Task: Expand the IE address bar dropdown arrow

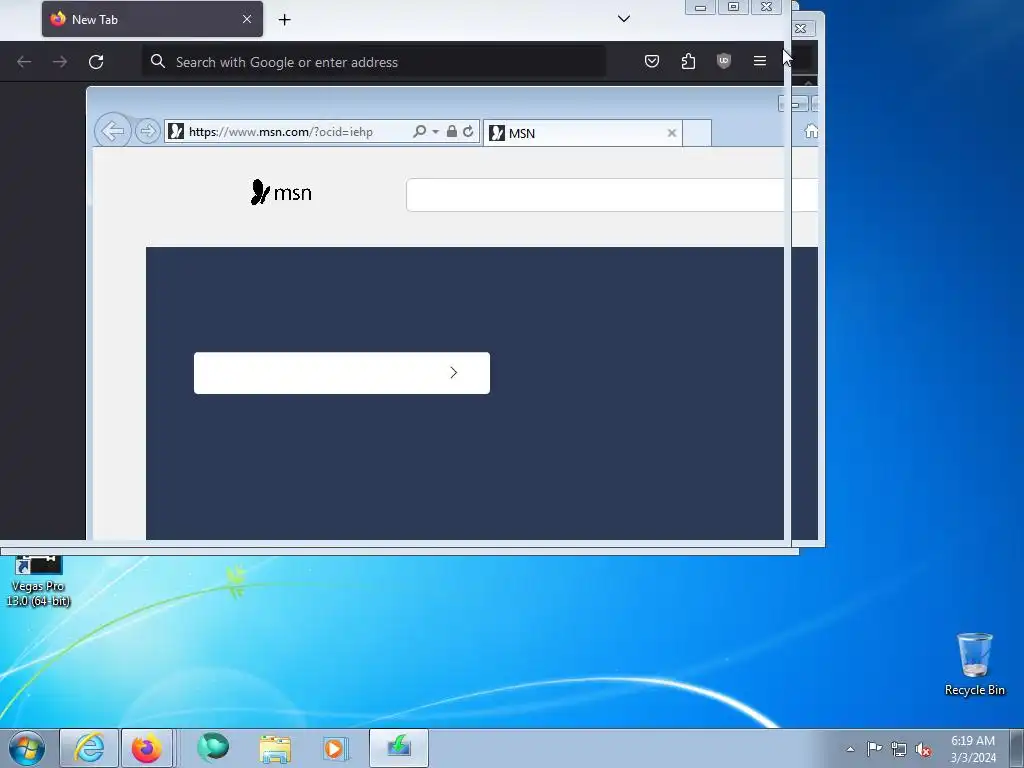Action: click(x=436, y=132)
